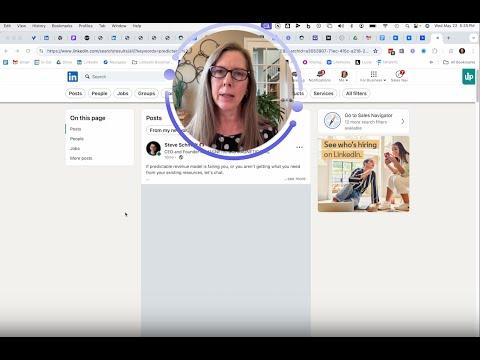Open the All filters panel

[x=356, y=93]
